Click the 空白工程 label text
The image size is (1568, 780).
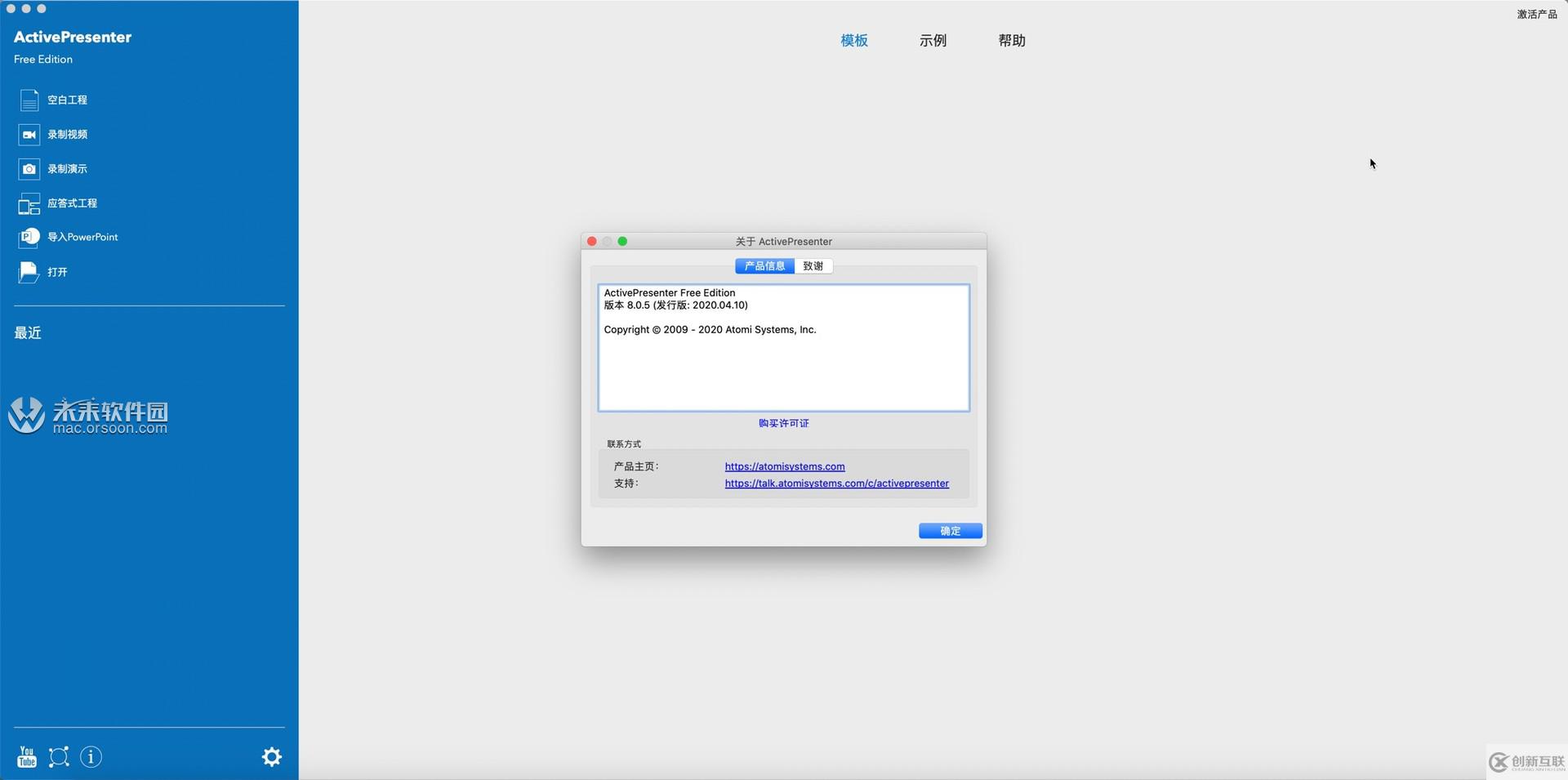pos(67,100)
